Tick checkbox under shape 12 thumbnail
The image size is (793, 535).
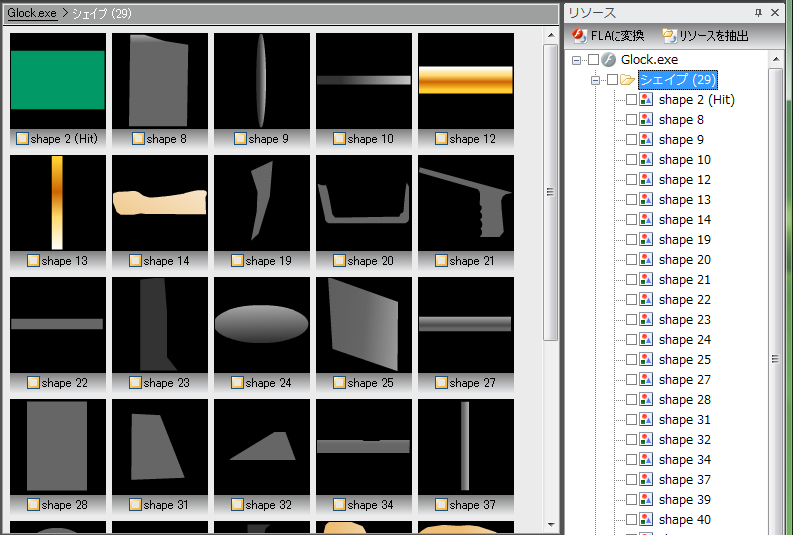click(x=441, y=139)
